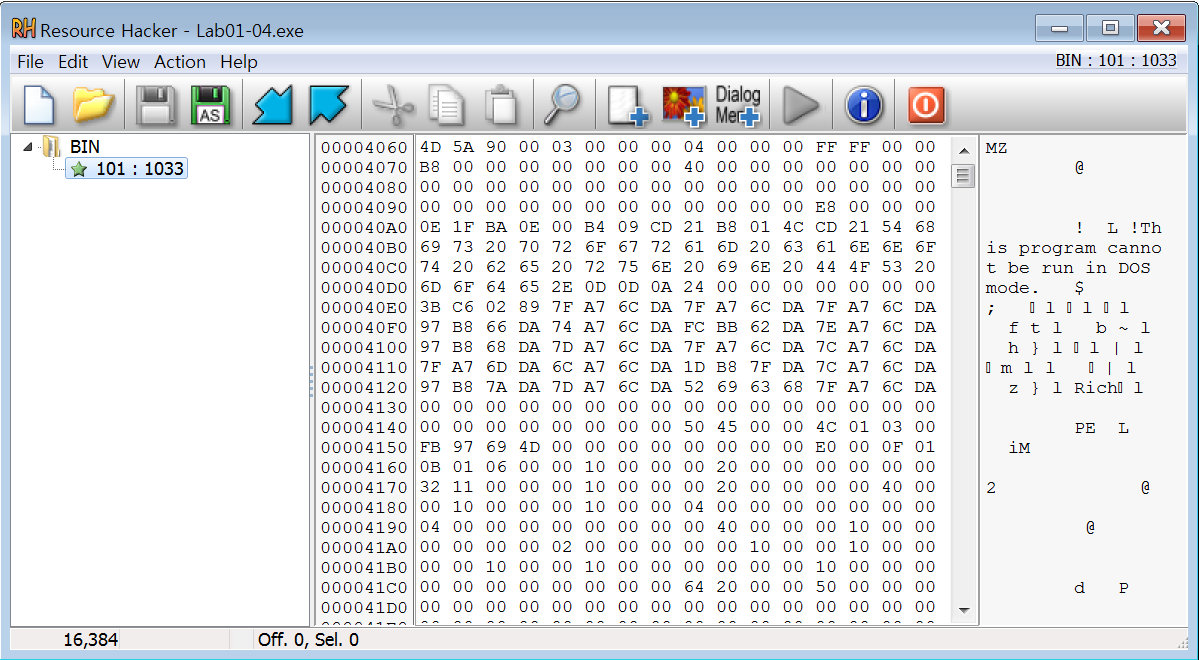The width and height of the screenshot is (1199, 660).
Task: Click the gray Compile play arrow
Action: (801, 105)
